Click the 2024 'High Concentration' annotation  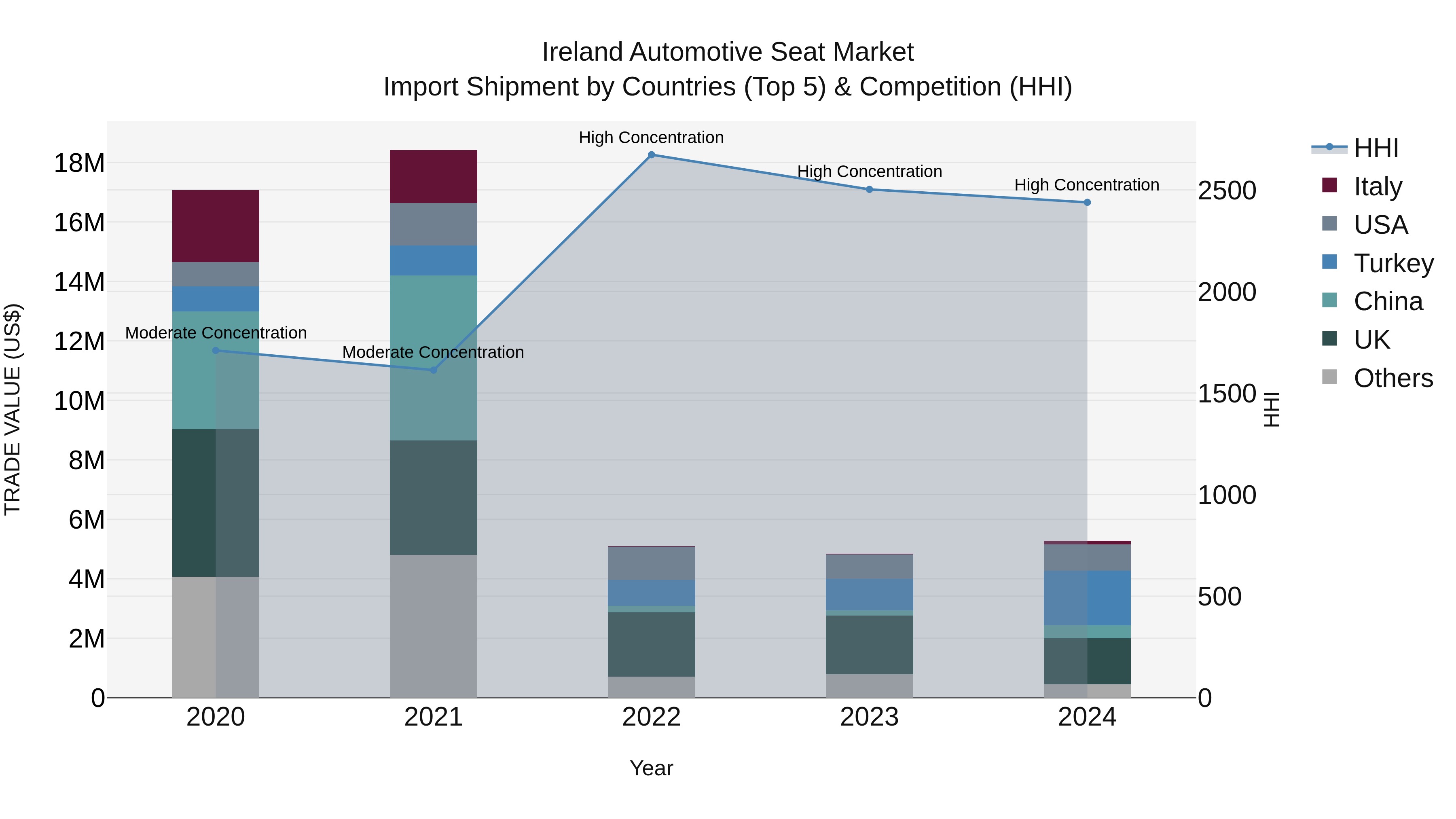1087,185
